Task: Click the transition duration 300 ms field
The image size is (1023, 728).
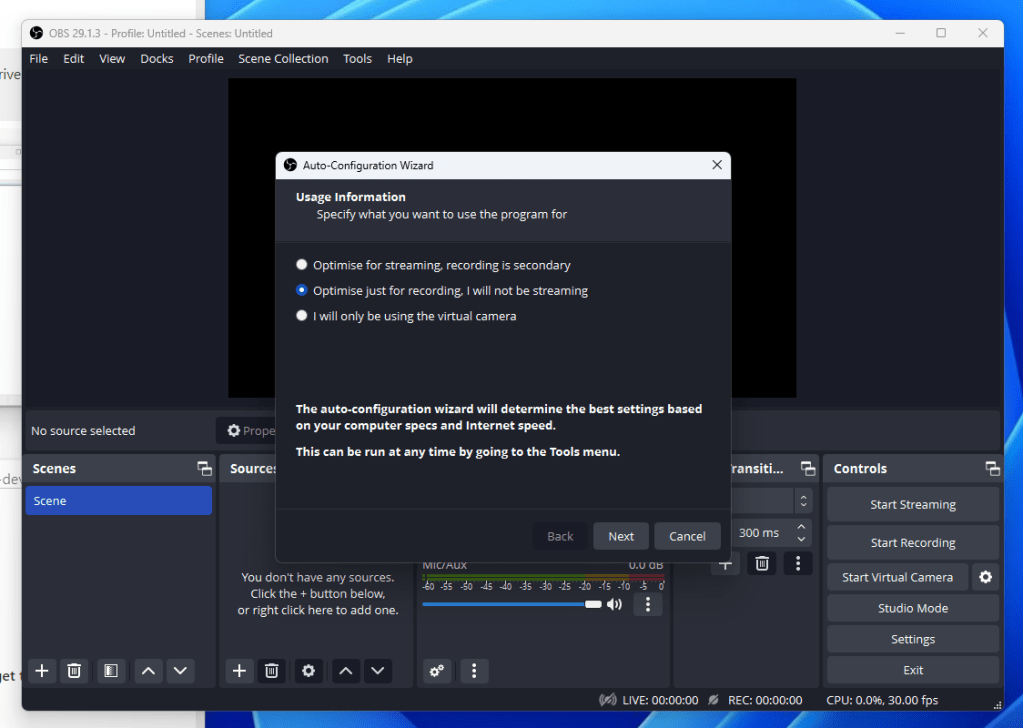Action: [761, 533]
